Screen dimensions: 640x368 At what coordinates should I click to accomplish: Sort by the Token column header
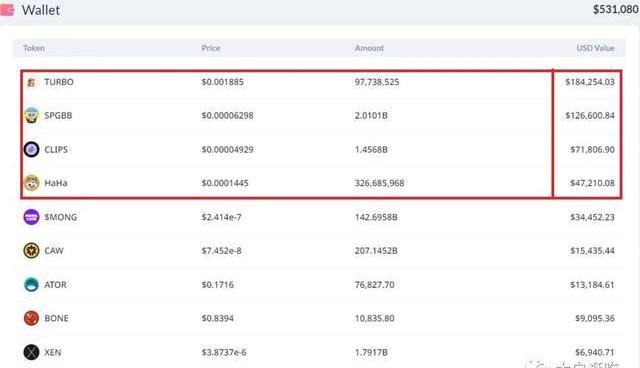[x=34, y=48]
